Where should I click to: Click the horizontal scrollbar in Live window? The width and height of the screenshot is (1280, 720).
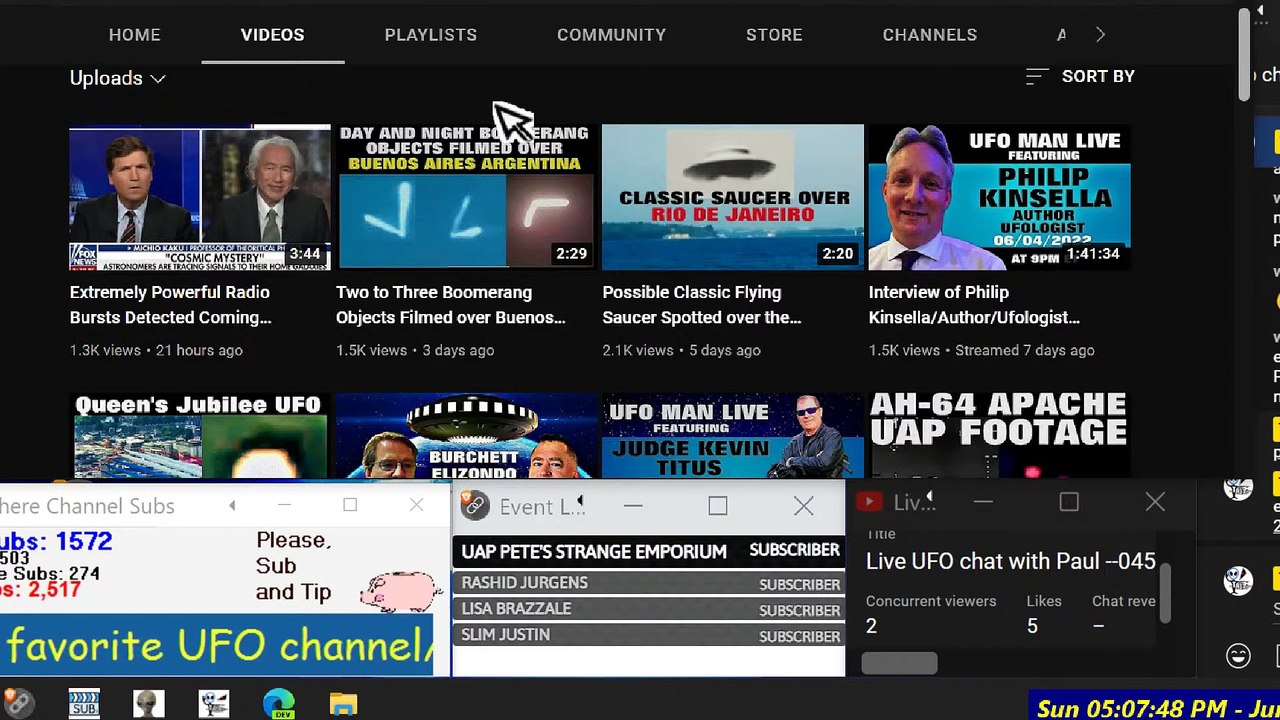coord(899,663)
